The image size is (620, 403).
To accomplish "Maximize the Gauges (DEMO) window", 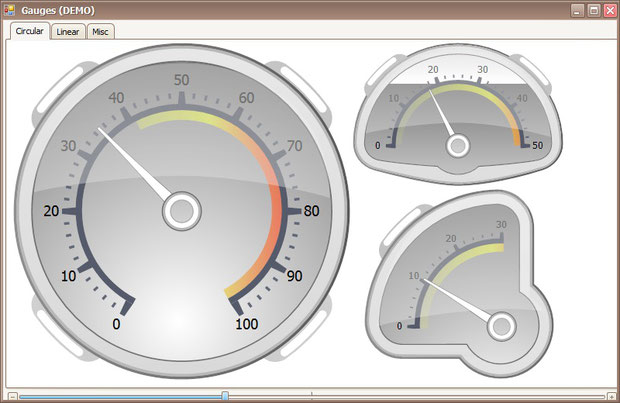I will 594,11.
